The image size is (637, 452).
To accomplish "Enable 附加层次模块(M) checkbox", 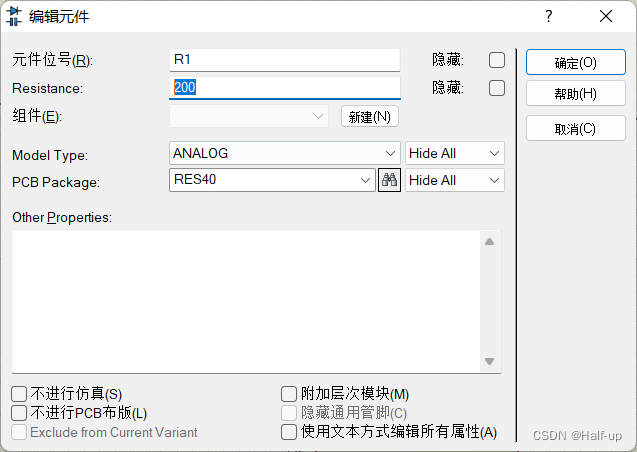I will click(x=289, y=394).
